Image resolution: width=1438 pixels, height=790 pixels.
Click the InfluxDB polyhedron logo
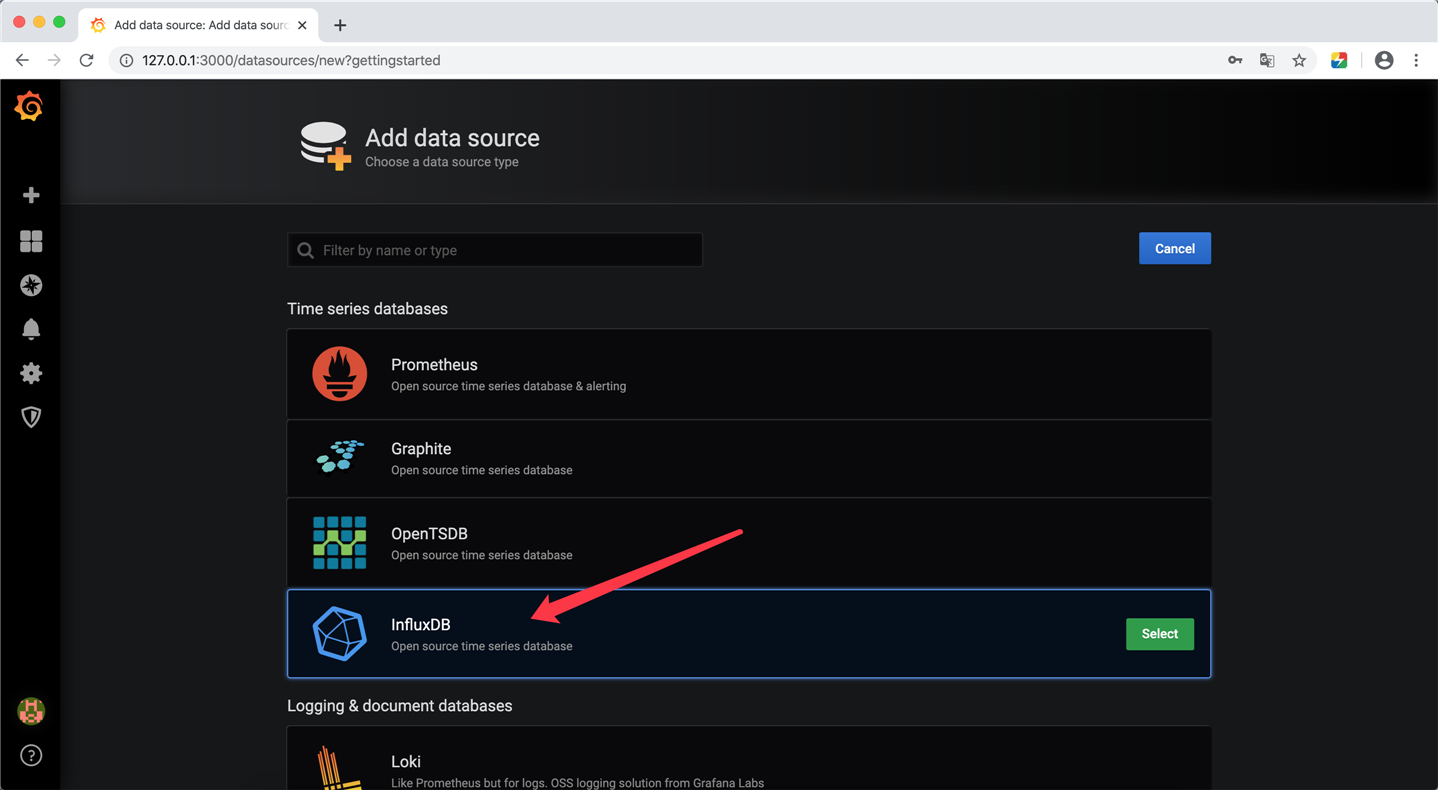coord(340,633)
